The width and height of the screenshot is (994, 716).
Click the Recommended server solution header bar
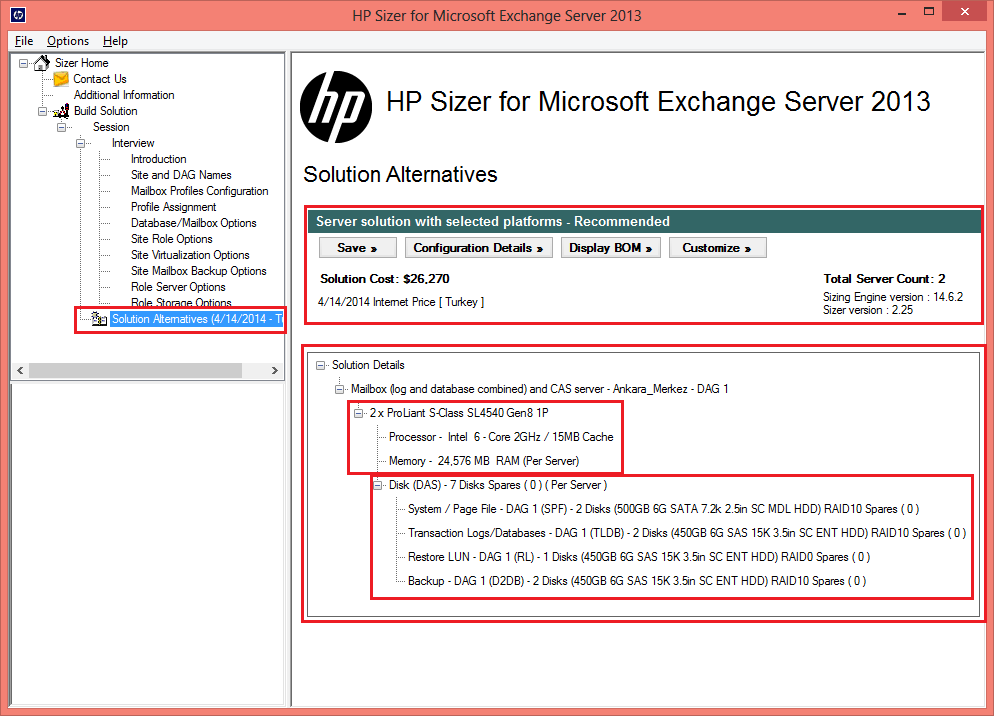point(645,221)
